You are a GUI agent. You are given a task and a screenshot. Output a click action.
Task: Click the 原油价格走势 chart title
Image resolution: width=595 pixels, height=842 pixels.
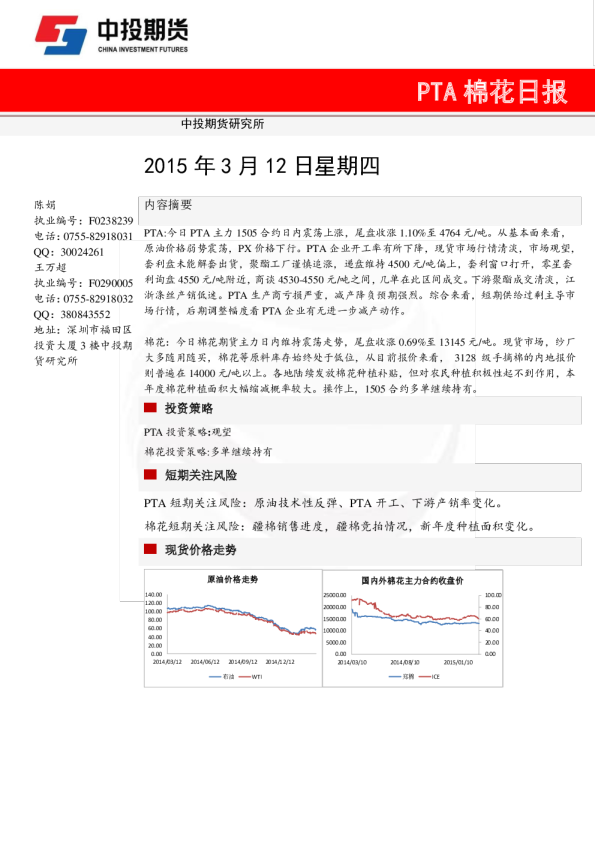[x=233, y=579]
